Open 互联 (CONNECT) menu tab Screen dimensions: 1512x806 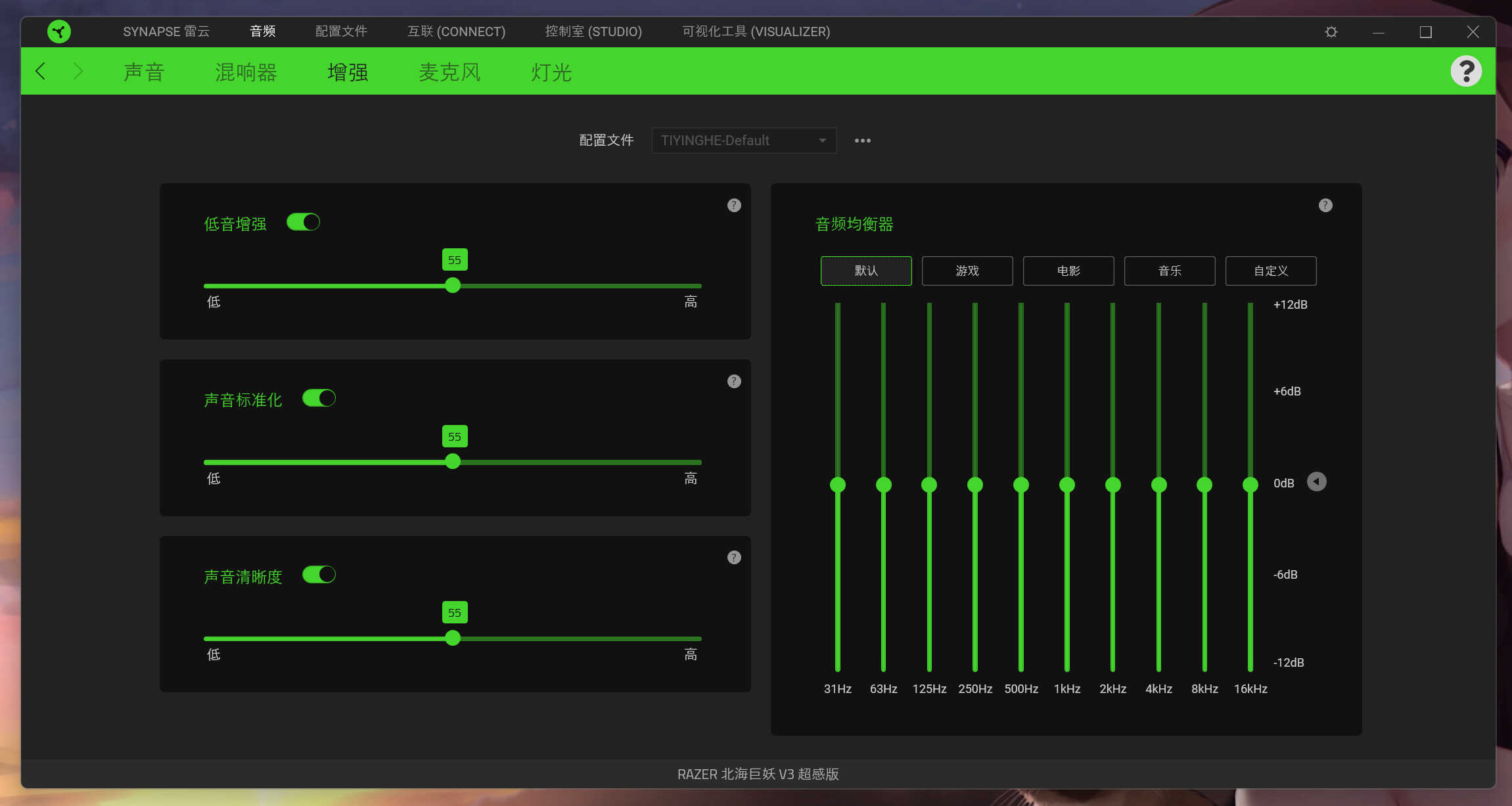click(x=456, y=32)
